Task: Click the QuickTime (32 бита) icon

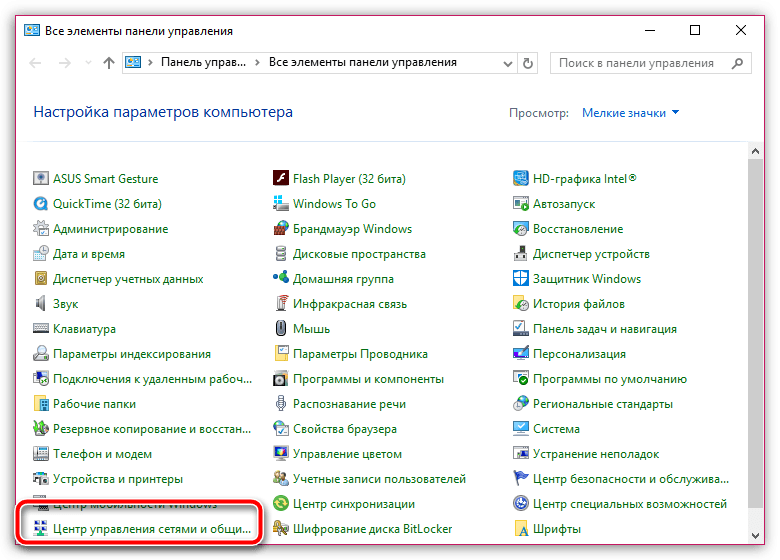Action: (41, 203)
